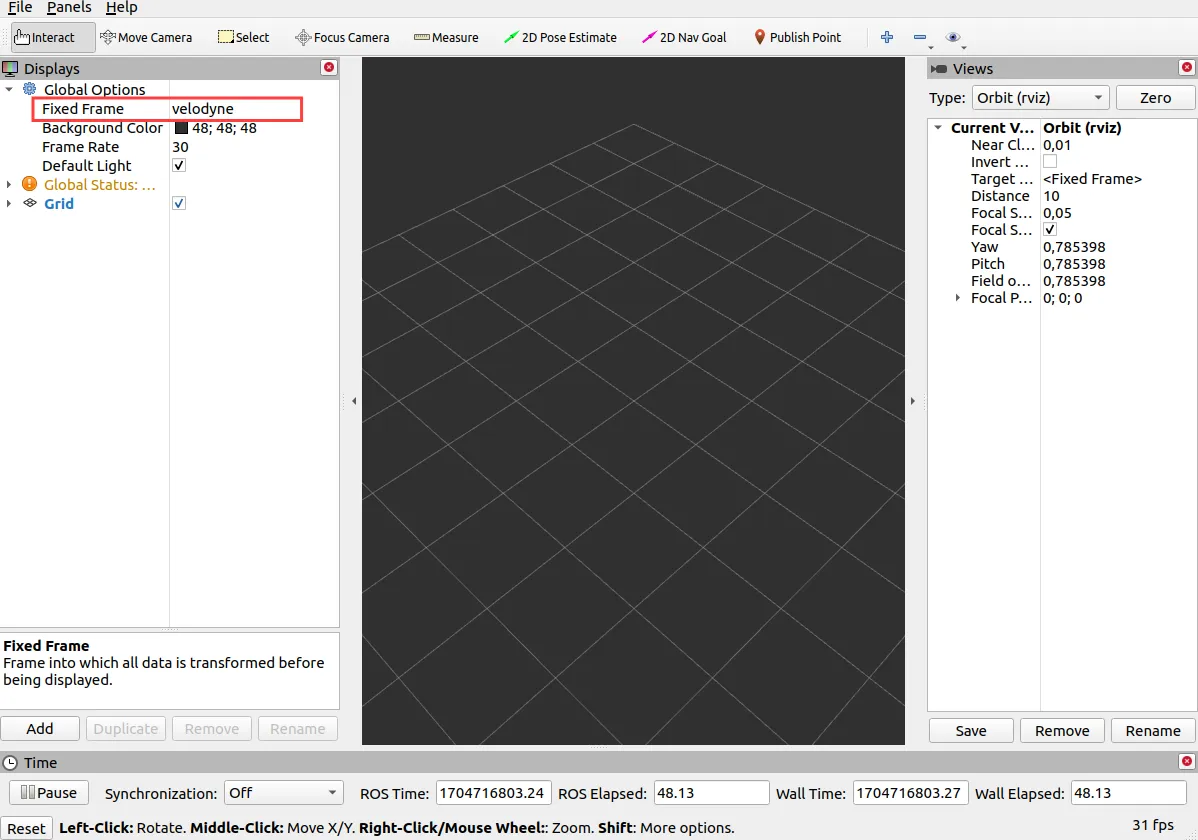The height and width of the screenshot is (840, 1198).
Task: Click the Add display button
Action: point(40,729)
